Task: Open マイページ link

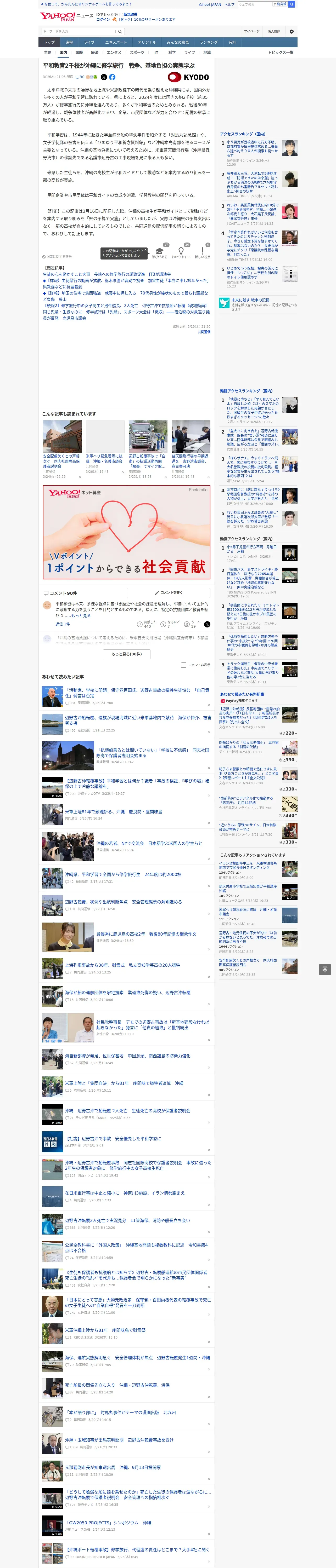Action: coord(251,32)
